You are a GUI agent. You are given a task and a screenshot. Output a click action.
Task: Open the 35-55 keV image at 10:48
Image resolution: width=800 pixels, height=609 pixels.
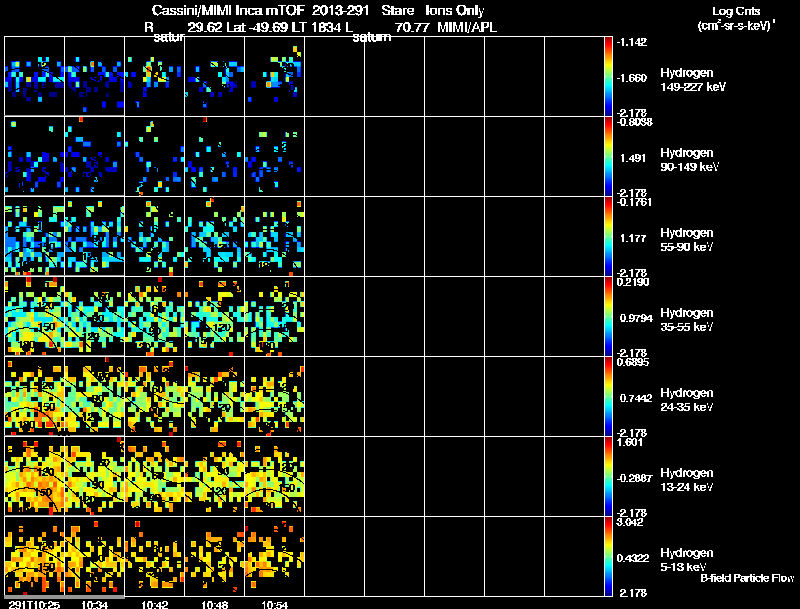(215, 316)
